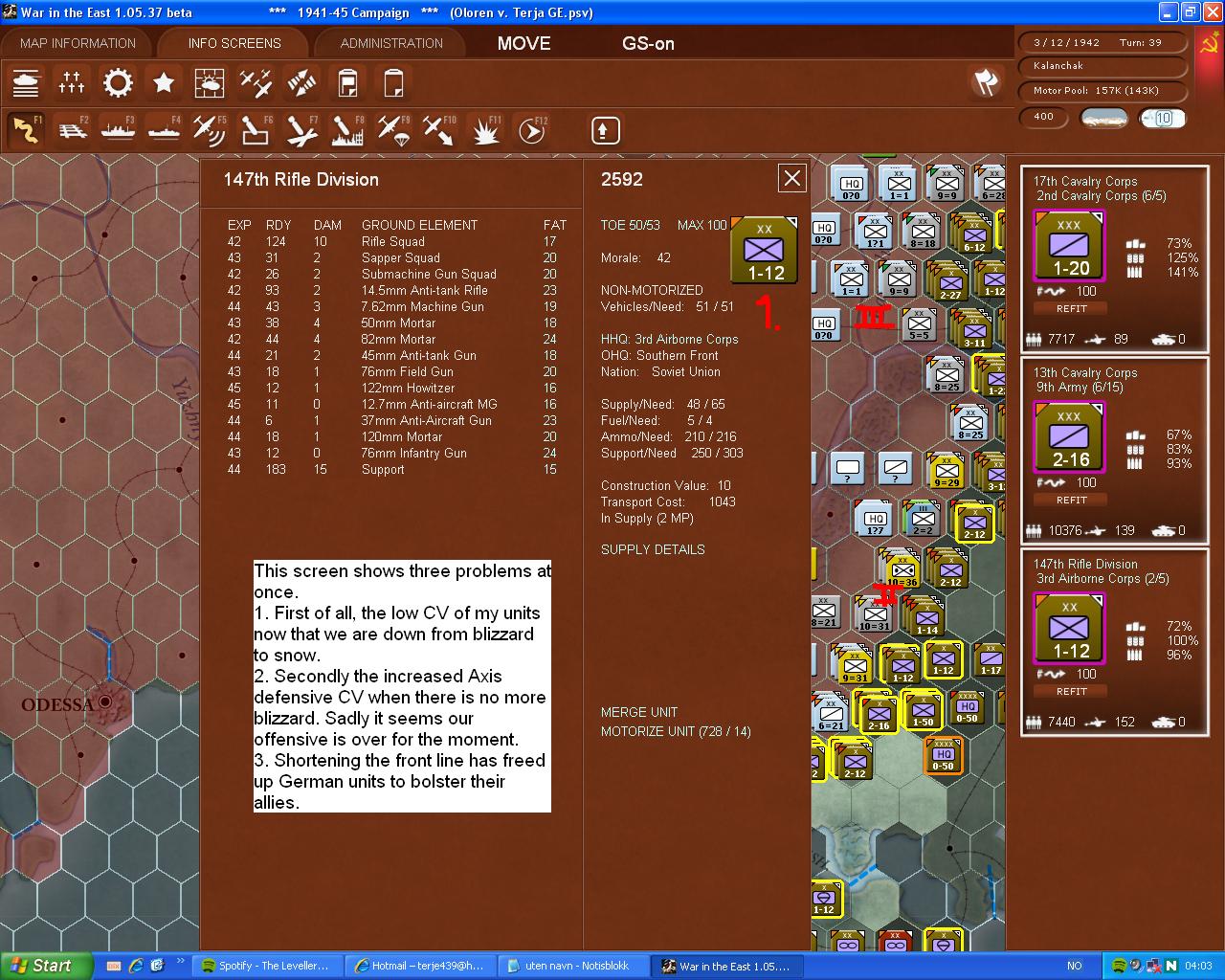1225x980 pixels.
Task: Select the F7 bomb airfield mode
Action: [301, 129]
